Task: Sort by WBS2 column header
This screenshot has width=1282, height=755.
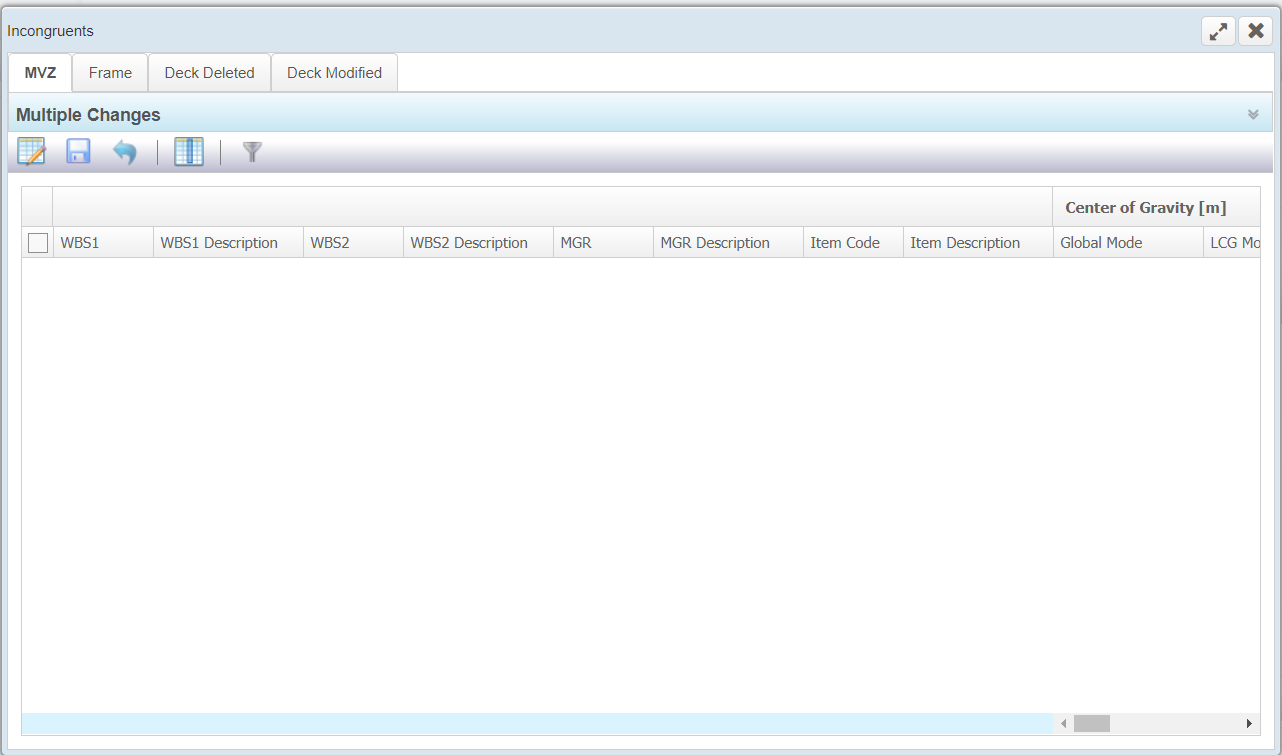Action: pyautogui.click(x=353, y=243)
